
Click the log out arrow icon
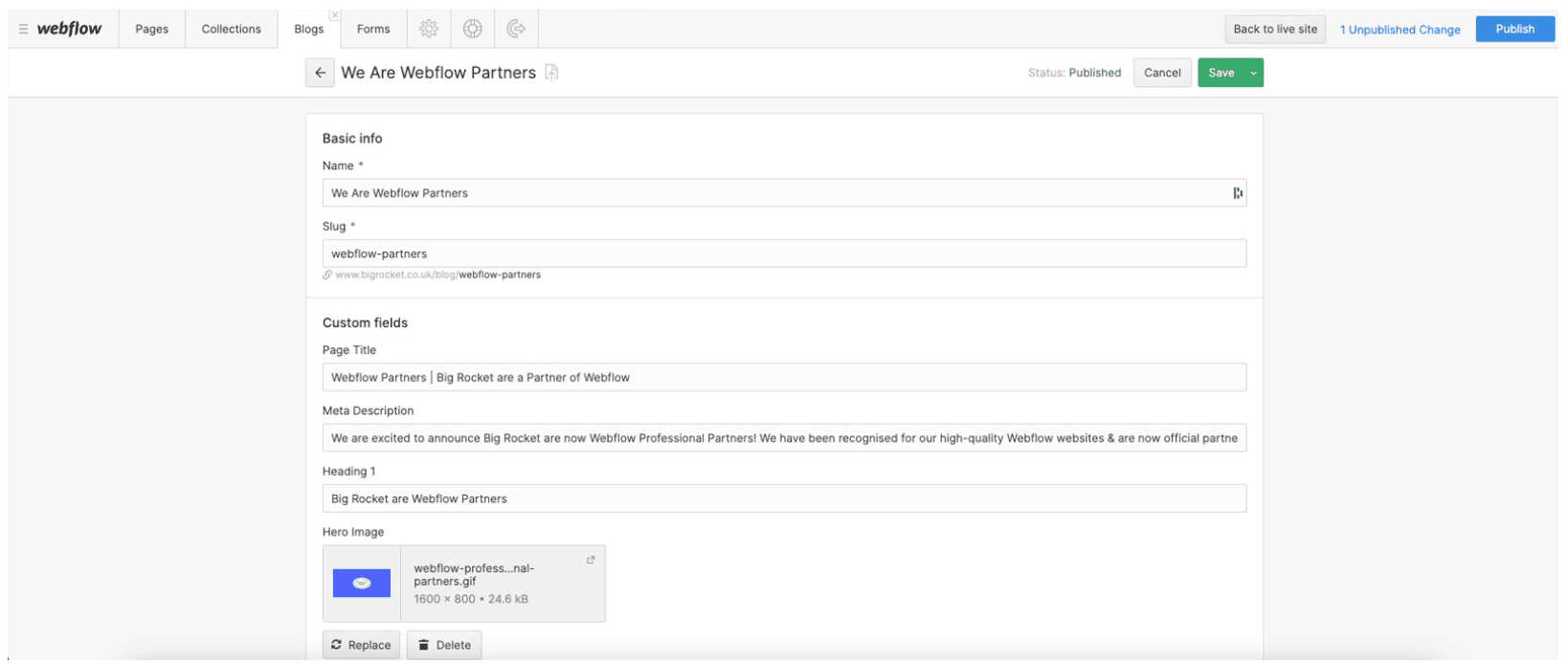tap(516, 29)
